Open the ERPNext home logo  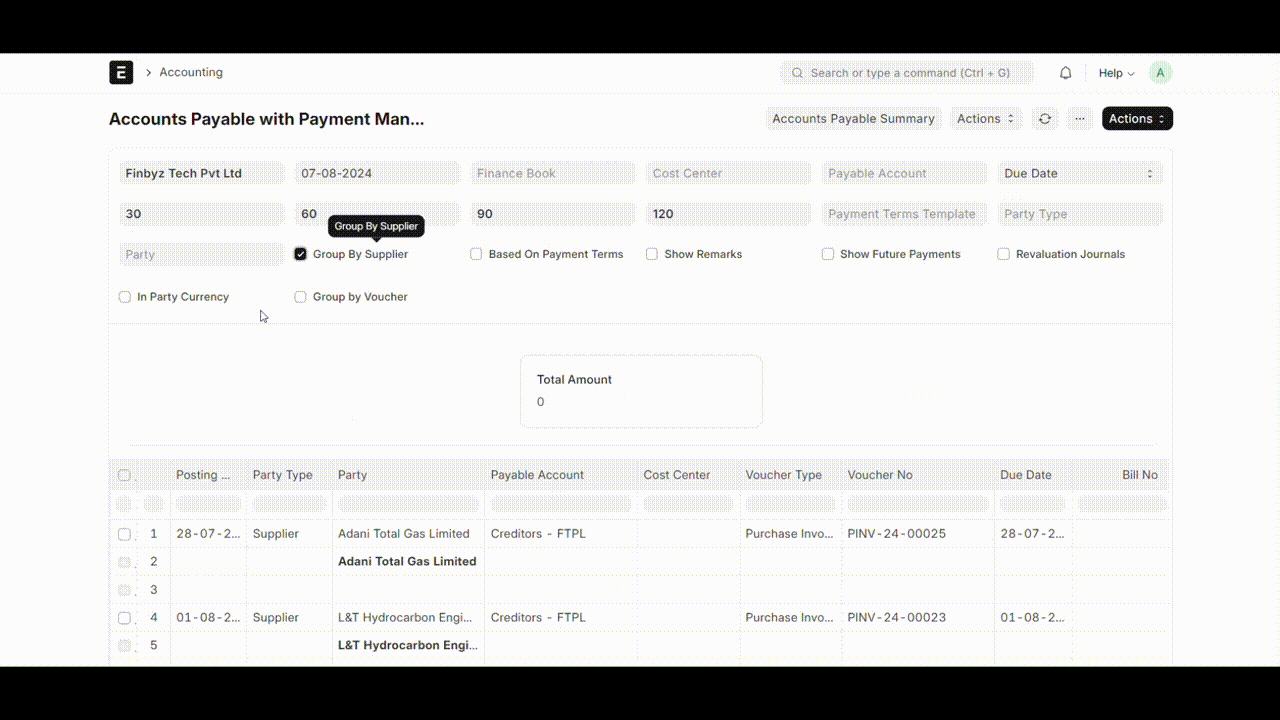121,72
